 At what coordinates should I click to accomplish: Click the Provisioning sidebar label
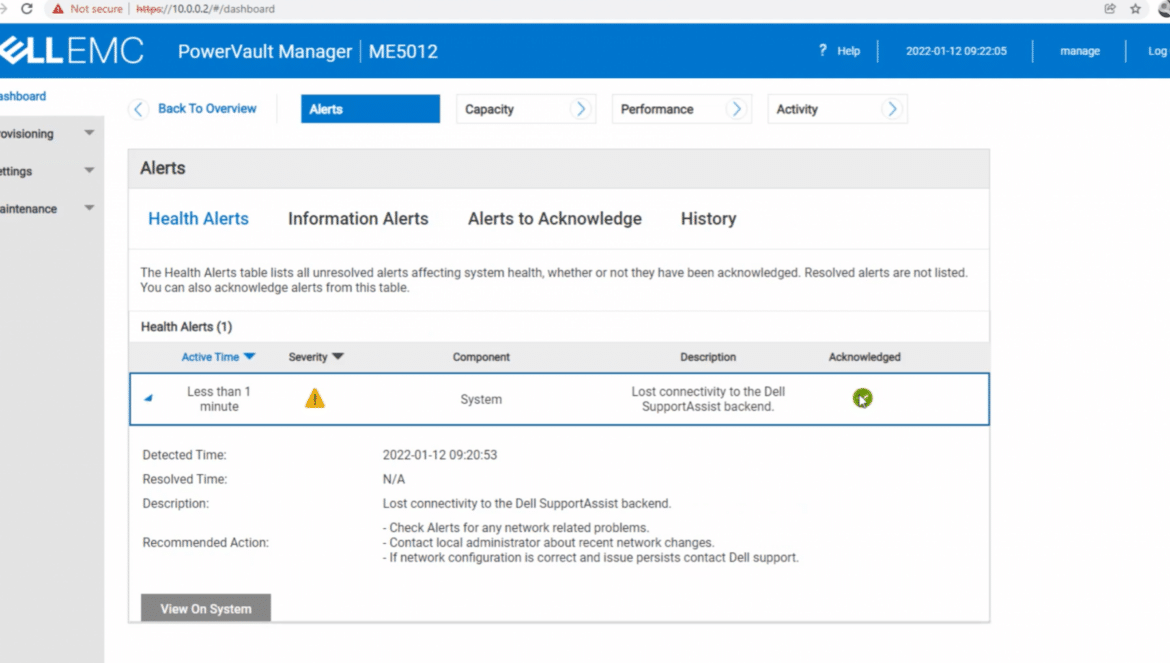[x=27, y=133]
